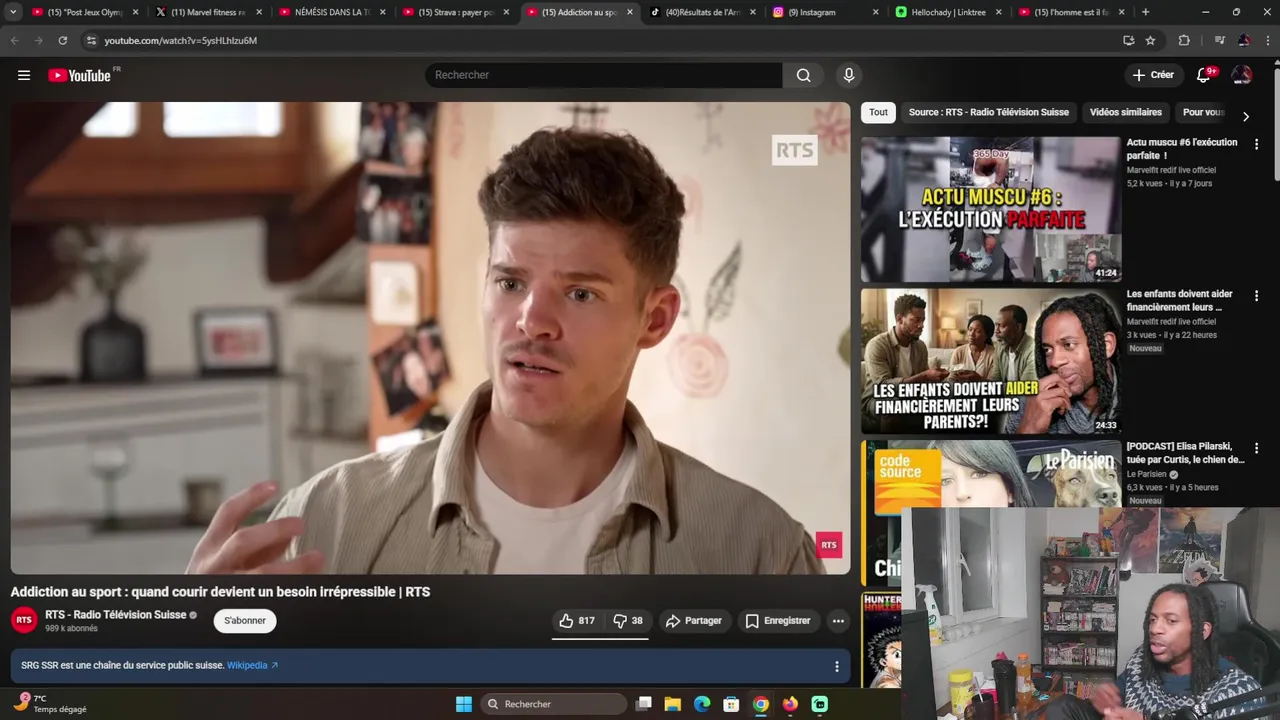Open File Explorer from taskbar
The width and height of the screenshot is (1280, 720).
click(673, 704)
